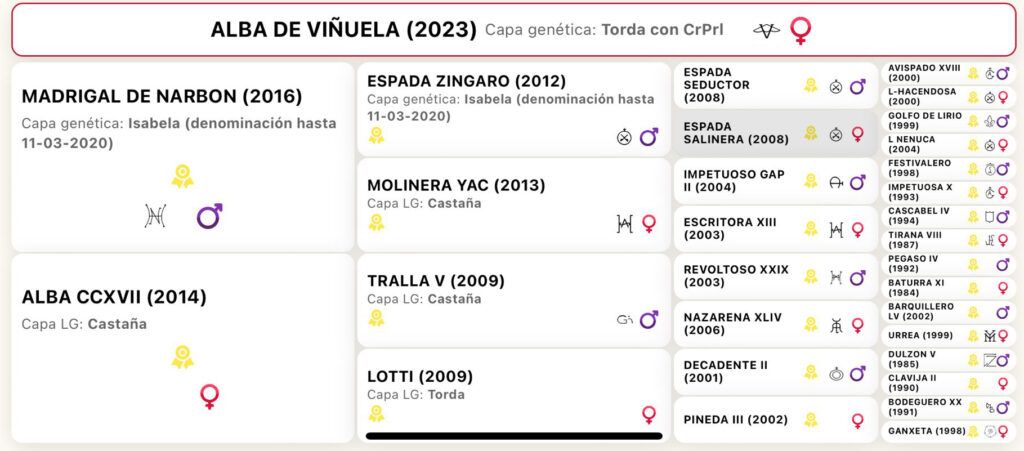
Task: Click the female symbol beside Torda con CrPrl
Action: coord(801,31)
